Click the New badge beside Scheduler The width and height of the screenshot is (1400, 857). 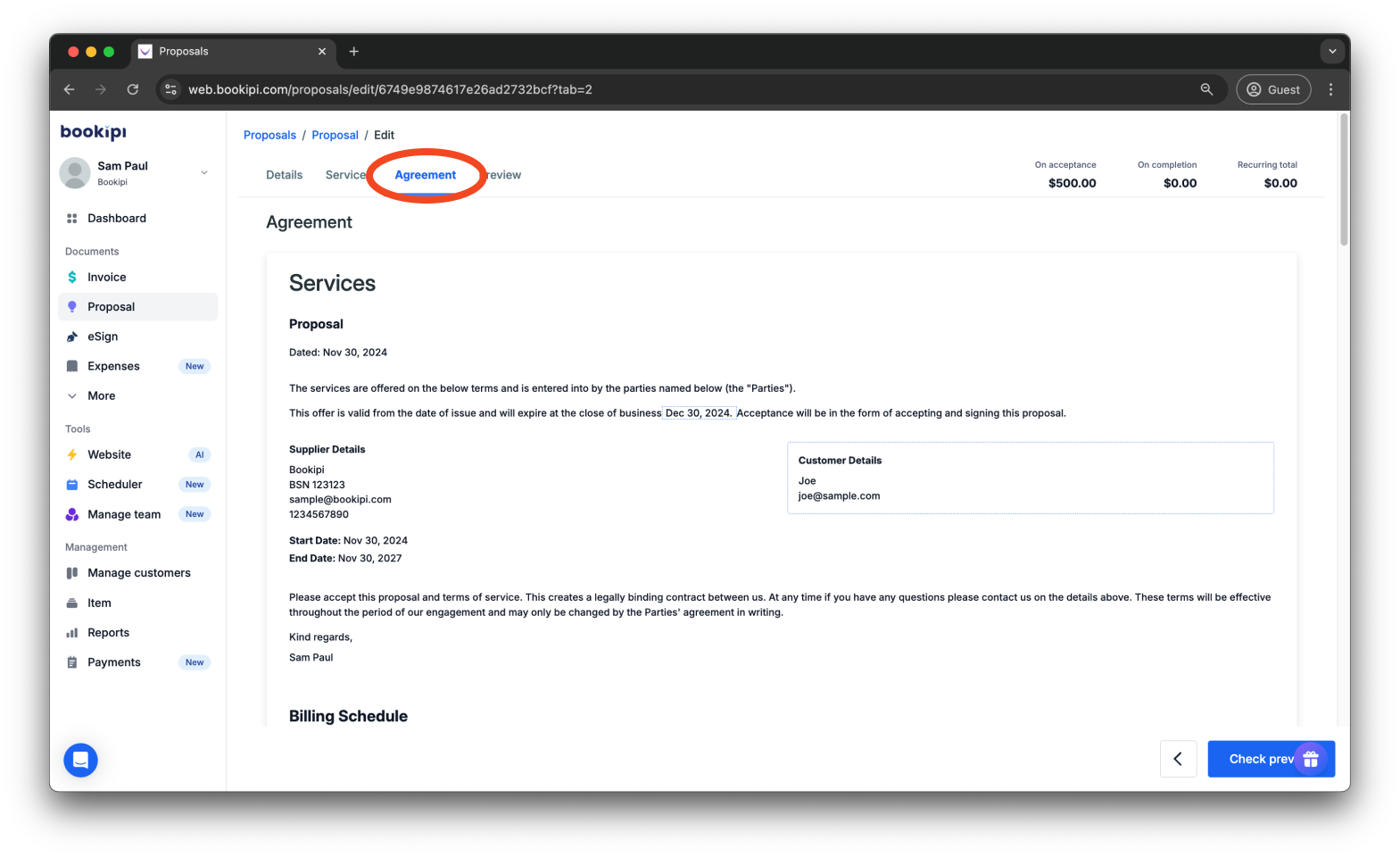(195, 485)
